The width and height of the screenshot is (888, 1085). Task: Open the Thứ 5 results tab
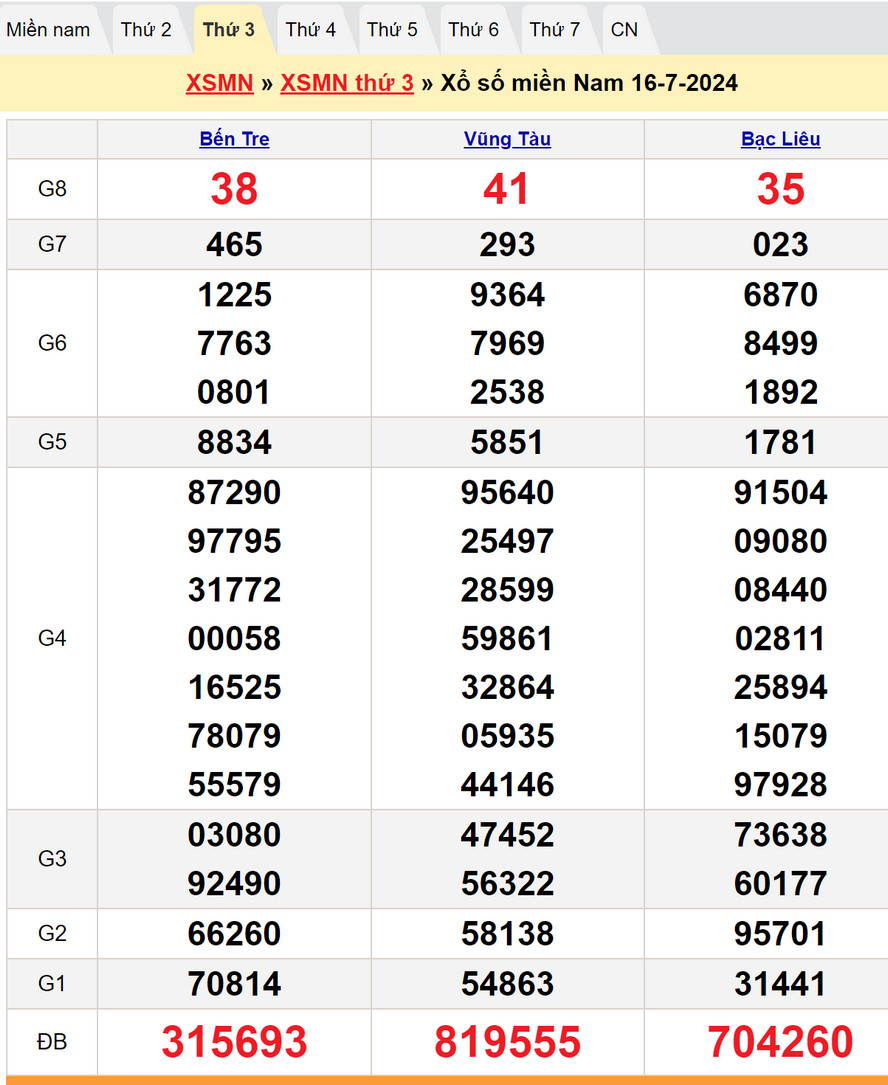pyautogui.click(x=392, y=29)
